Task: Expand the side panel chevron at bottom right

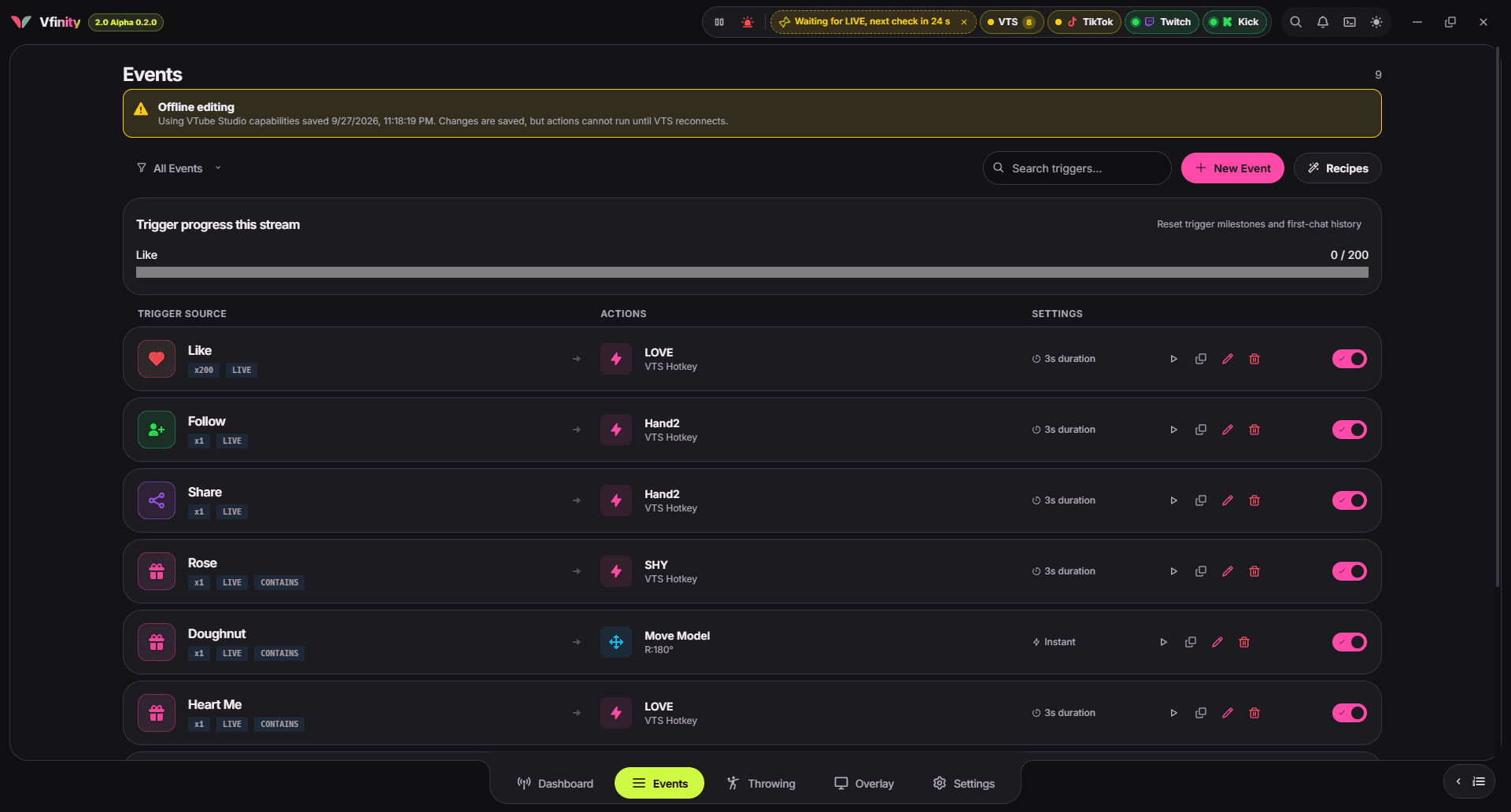Action: click(x=1458, y=781)
